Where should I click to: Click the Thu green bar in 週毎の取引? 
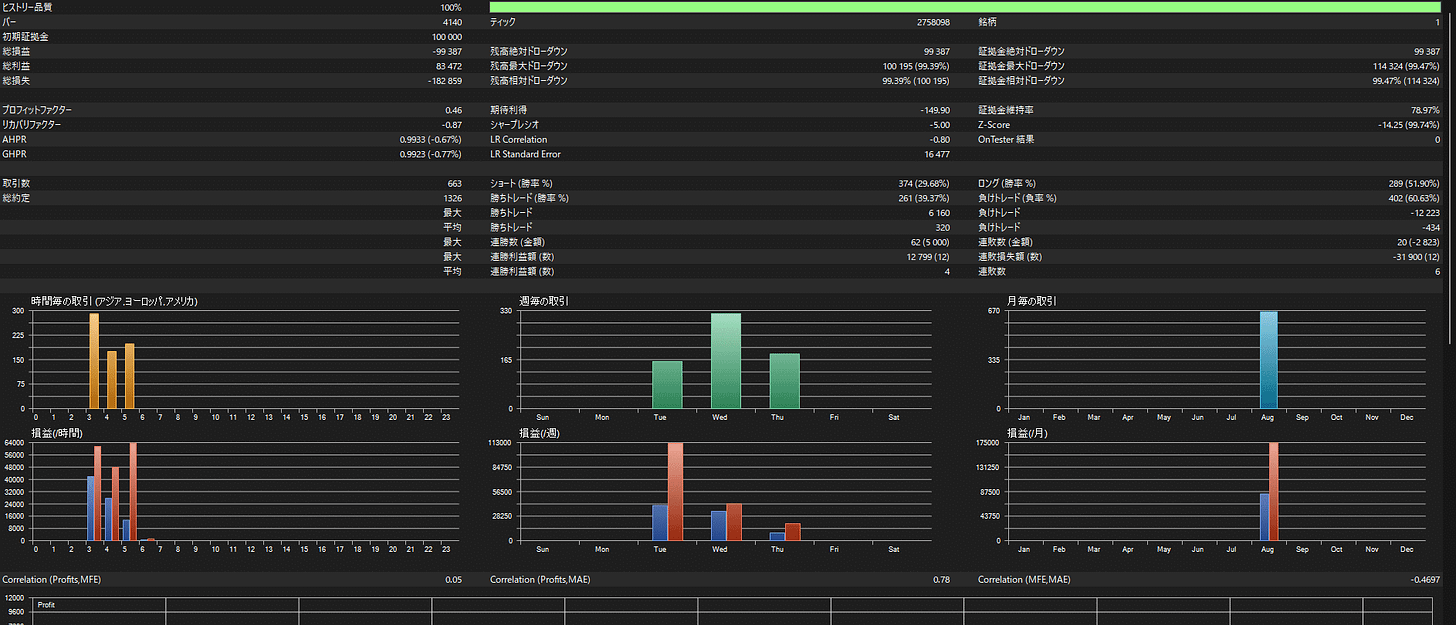pyautogui.click(x=785, y=381)
